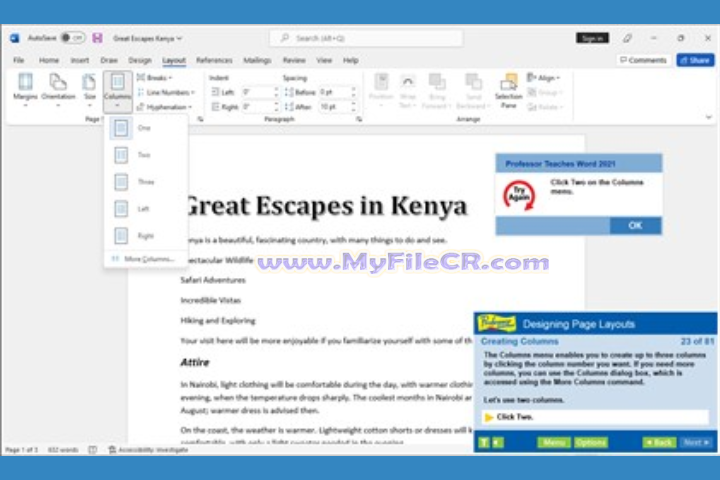Open the Page Setup dialog launcher
Image resolution: width=720 pixels, height=480 pixels.
[x=201, y=119]
